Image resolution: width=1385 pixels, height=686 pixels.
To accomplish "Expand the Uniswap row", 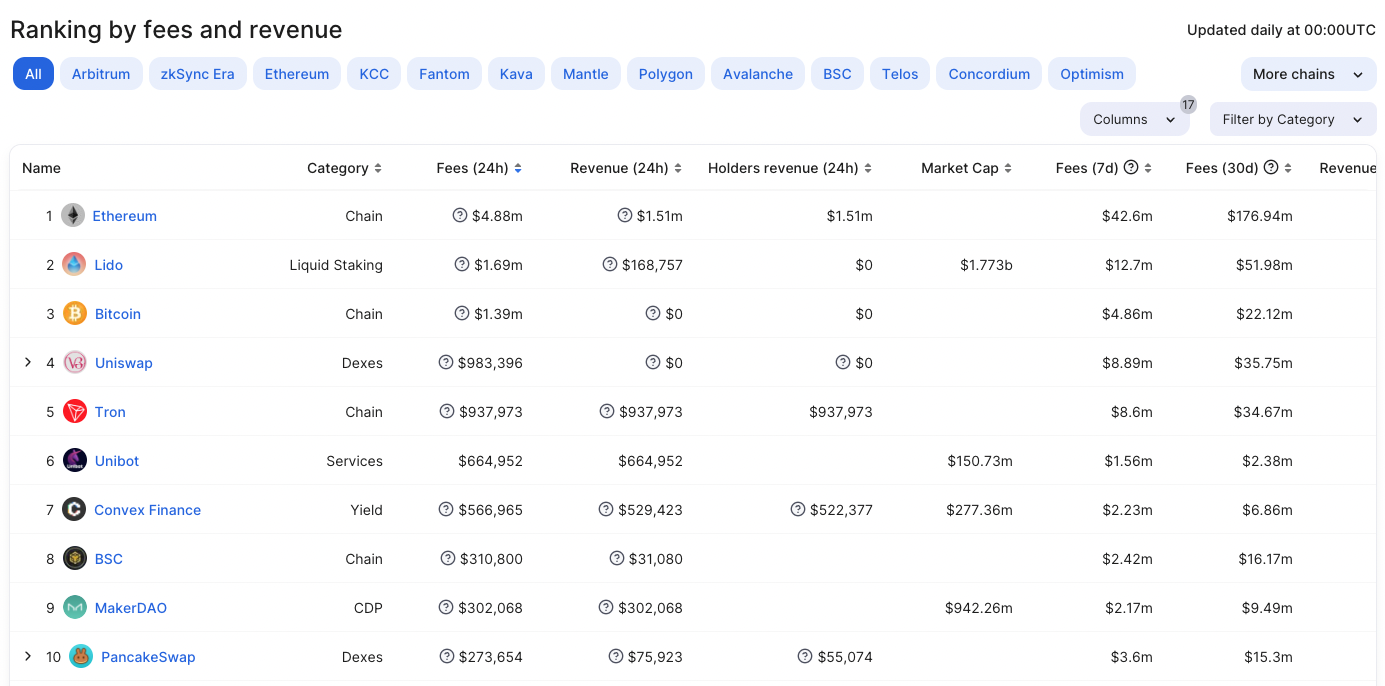I will (x=28, y=362).
